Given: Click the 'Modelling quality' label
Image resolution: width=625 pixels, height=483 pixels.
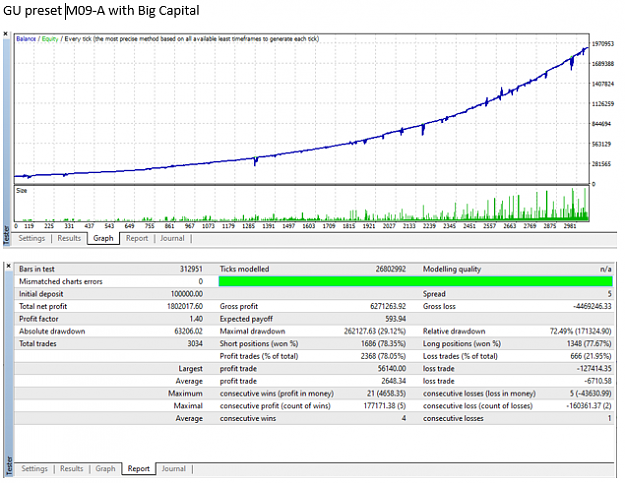Looking at the screenshot, I should [x=452, y=269].
